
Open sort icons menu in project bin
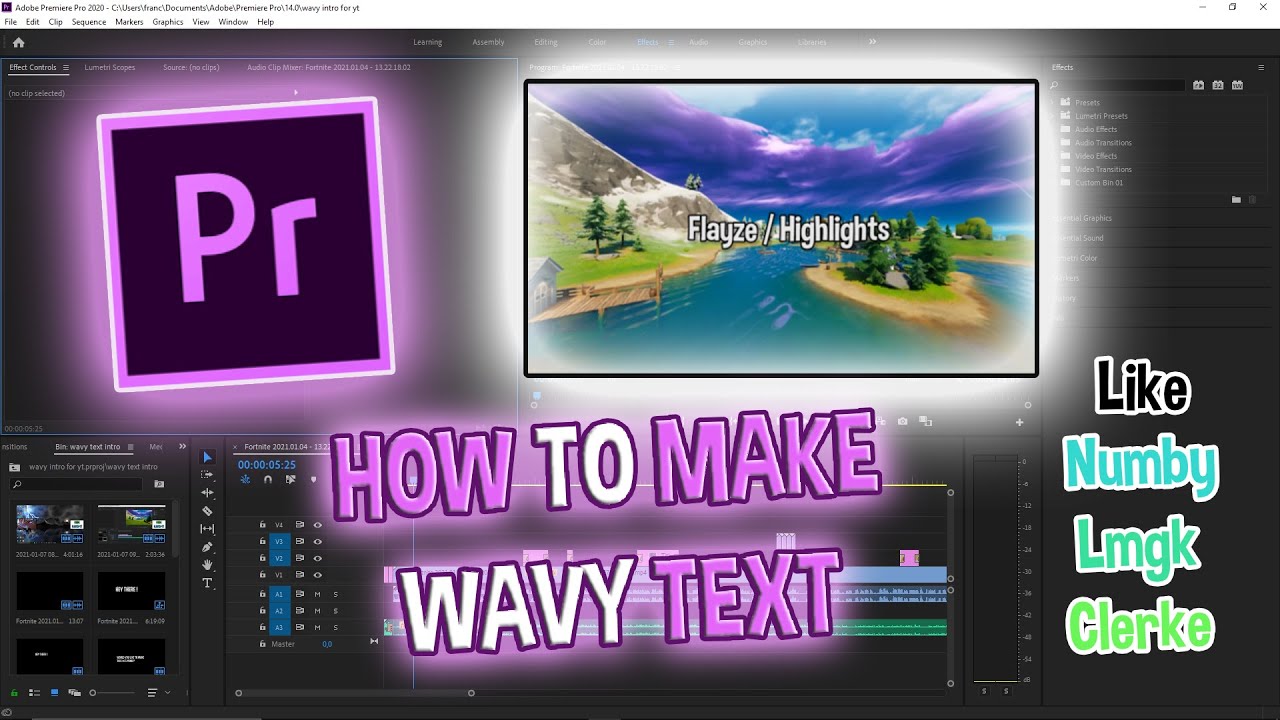tap(152, 692)
